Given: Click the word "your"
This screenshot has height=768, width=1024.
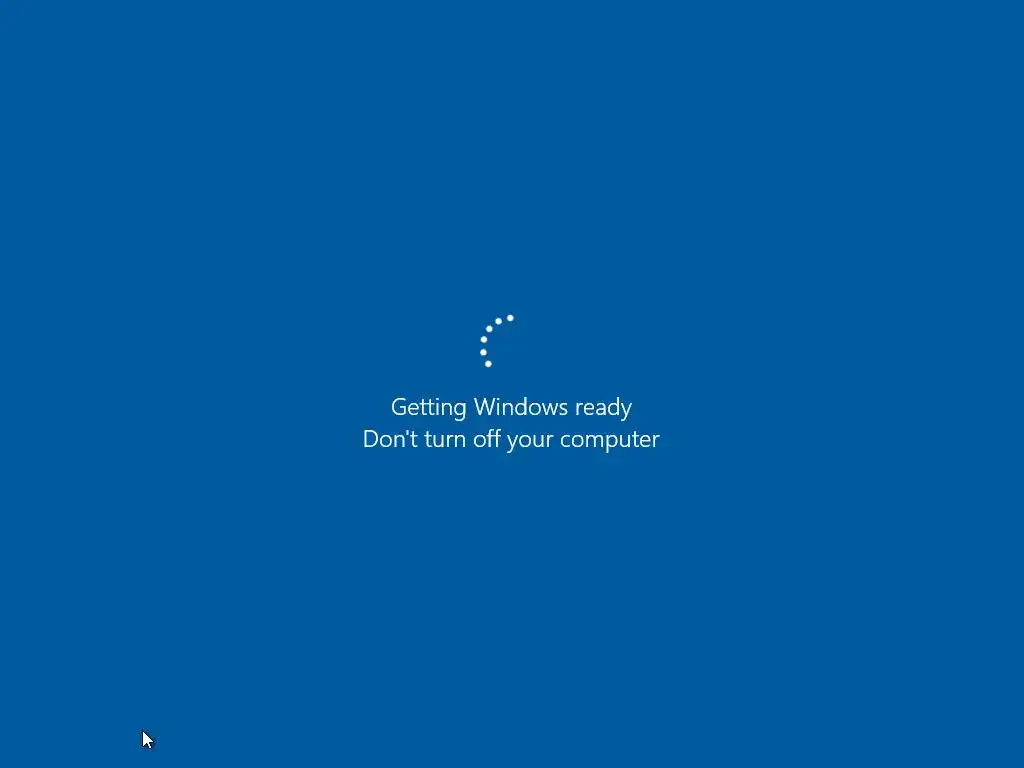Looking at the screenshot, I should pos(530,441).
